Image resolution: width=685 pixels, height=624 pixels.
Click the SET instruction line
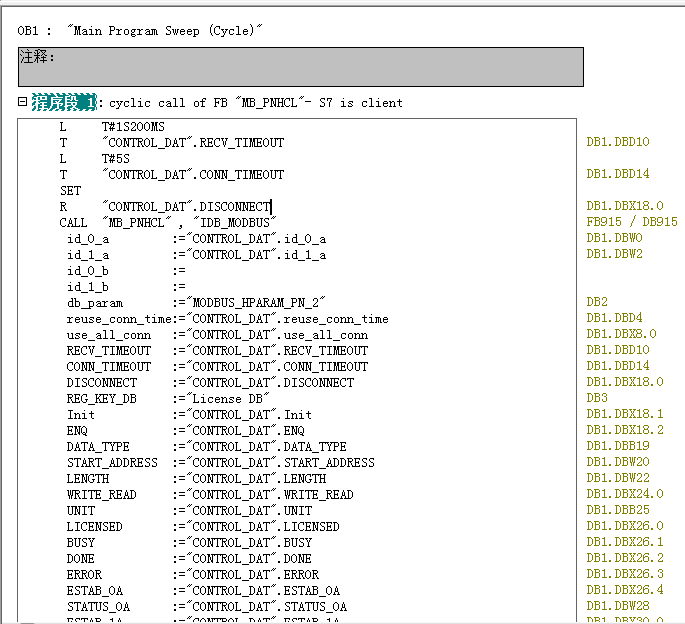click(70, 191)
